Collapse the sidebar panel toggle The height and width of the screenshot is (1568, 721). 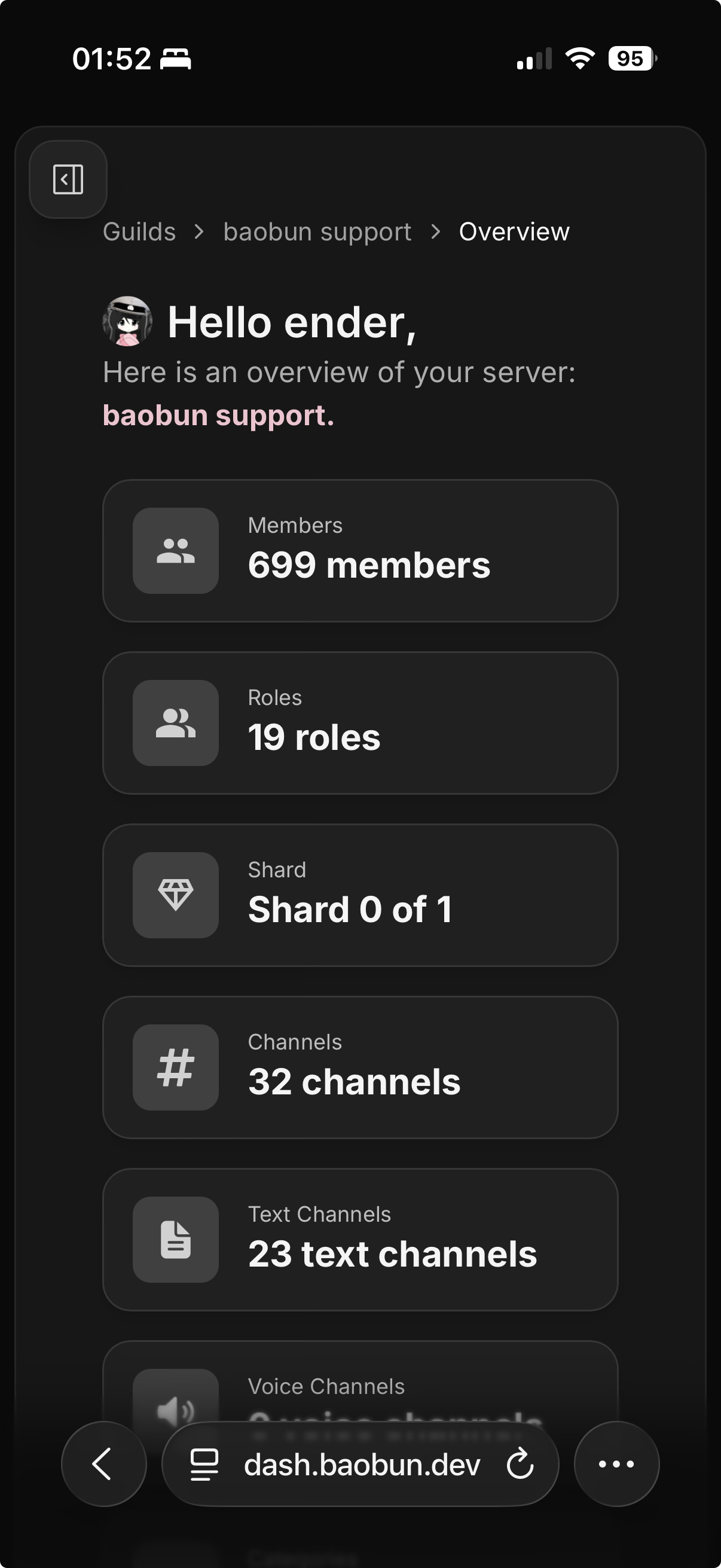[x=68, y=179]
